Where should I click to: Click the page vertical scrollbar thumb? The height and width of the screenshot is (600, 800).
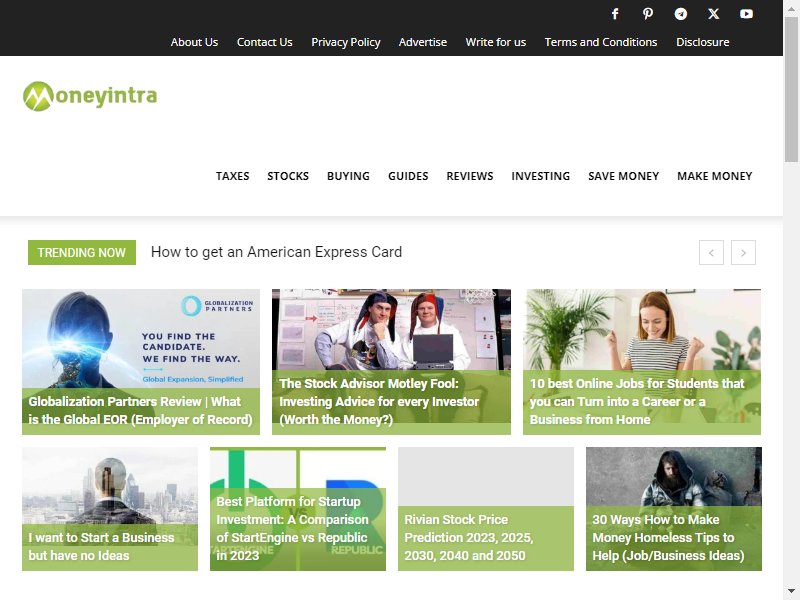coord(791,89)
